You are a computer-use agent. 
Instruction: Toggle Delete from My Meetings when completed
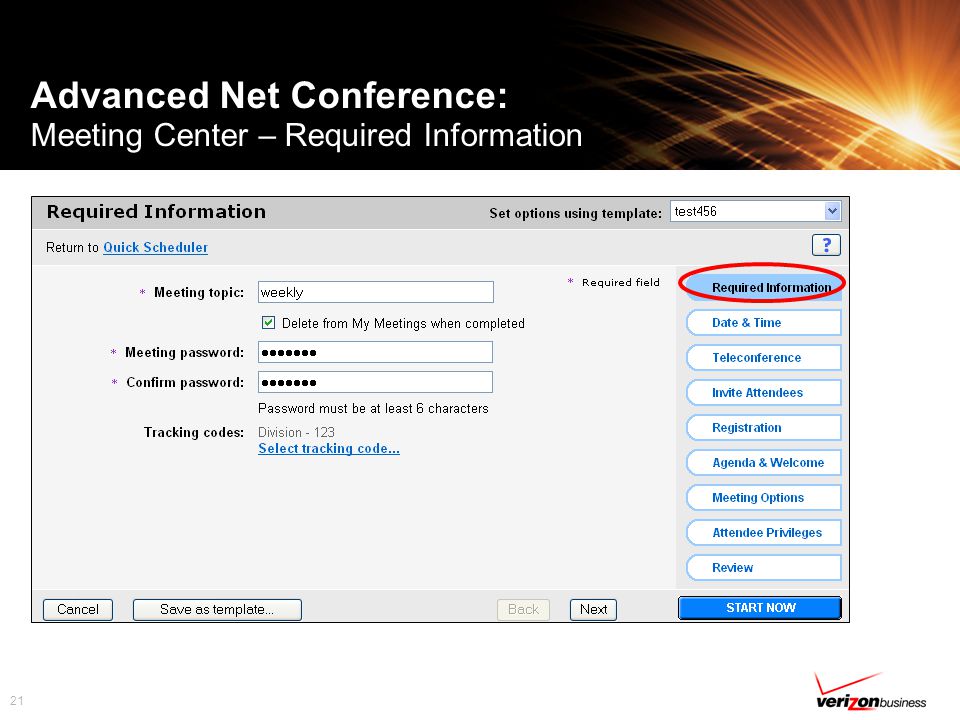pyautogui.click(x=268, y=323)
